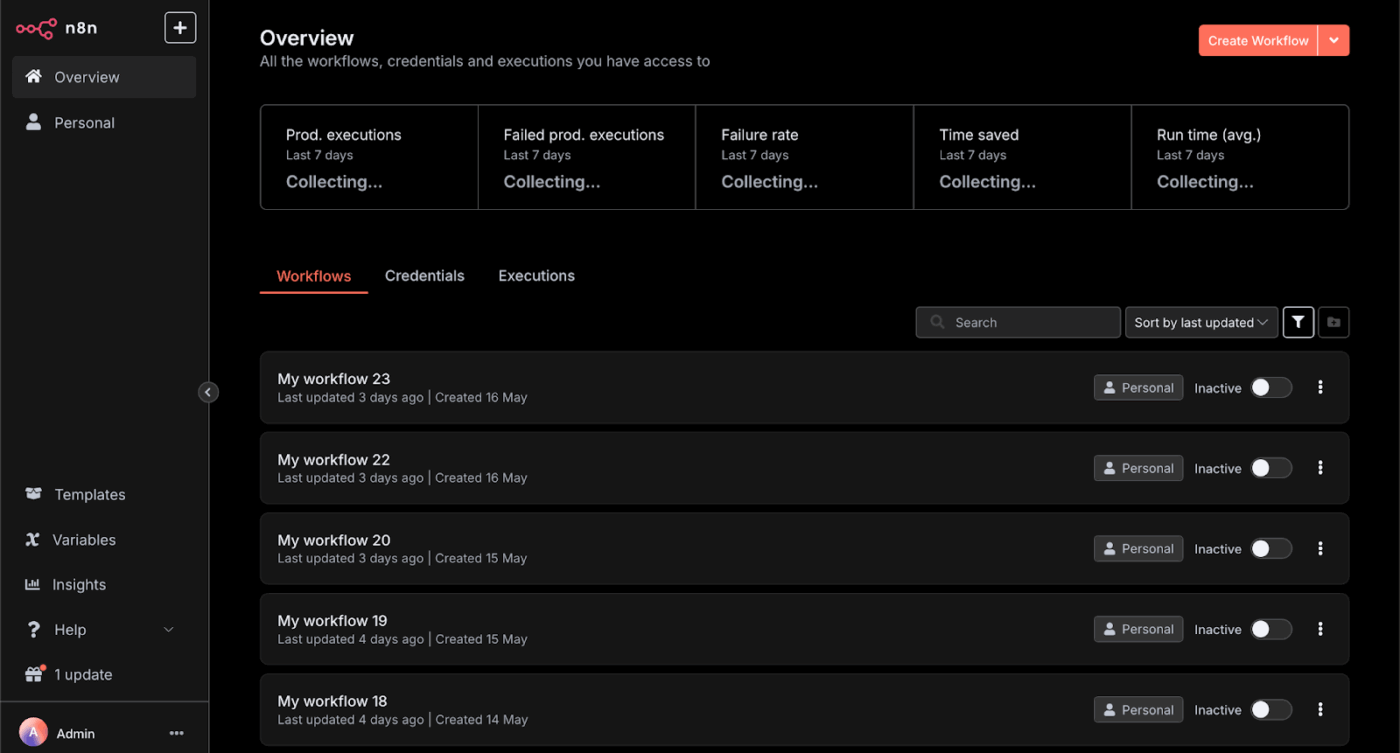Activate the My workflow 23 toggle
Screen dimensions: 1400x753
click(1270, 388)
